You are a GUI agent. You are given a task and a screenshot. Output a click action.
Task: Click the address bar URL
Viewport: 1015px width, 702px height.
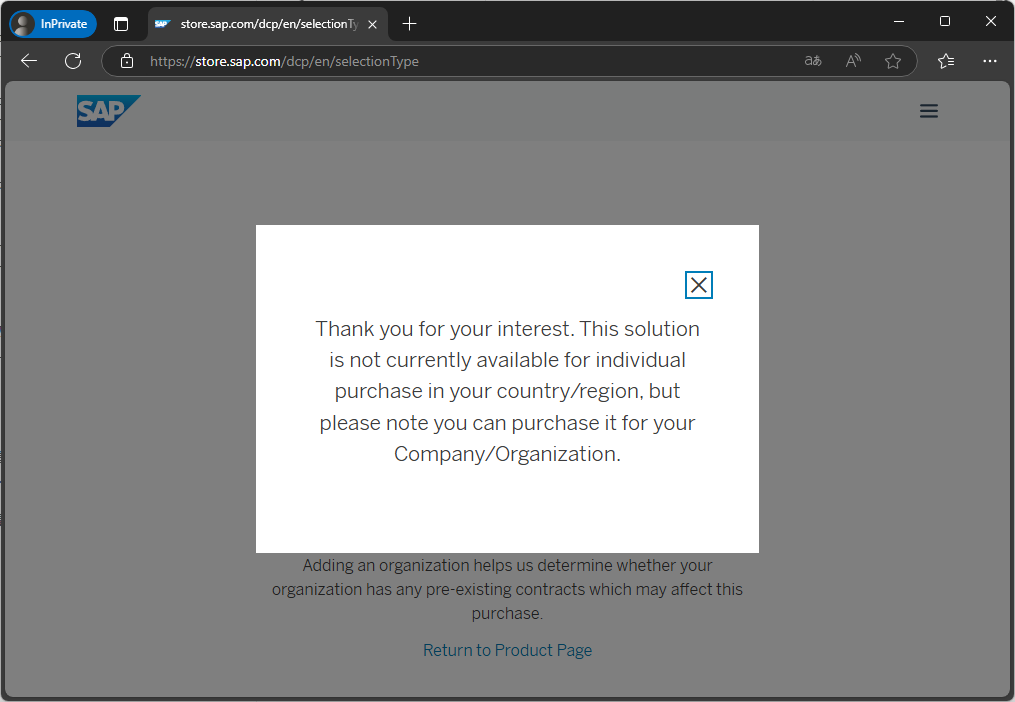click(284, 62)
